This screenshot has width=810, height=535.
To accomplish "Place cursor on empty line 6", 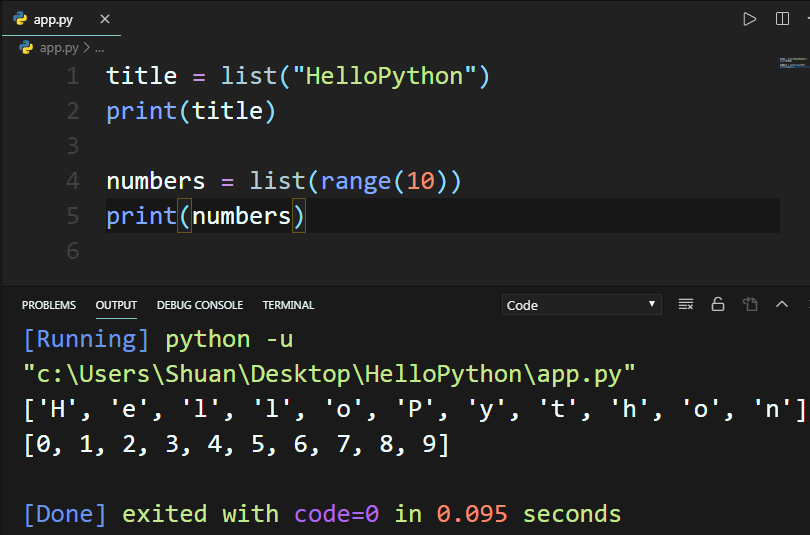I will pyautogui.click(x=300, y=251).
